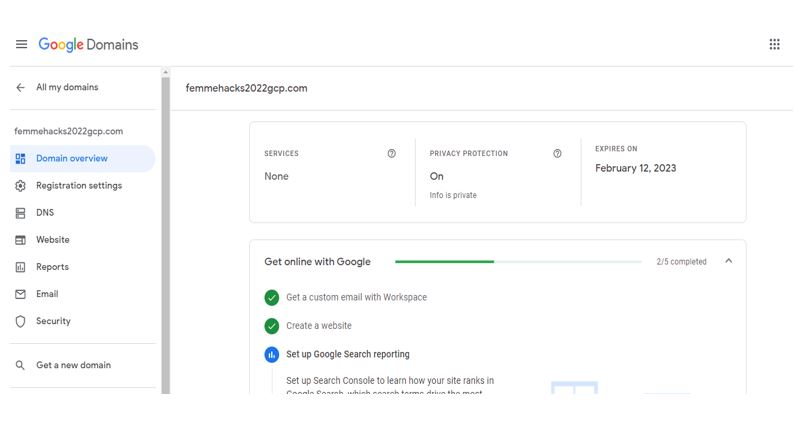
Task: Click the Services None value
Action: (x=276, y=176)
